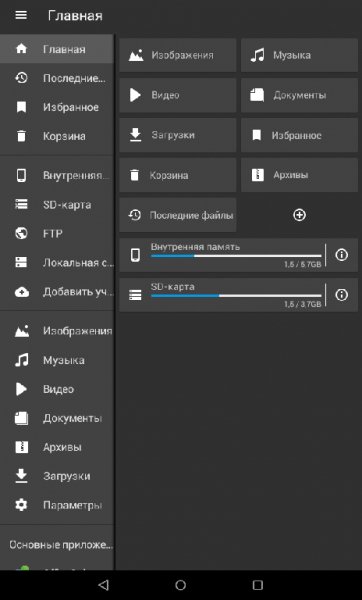Open the Музыка tile on main panel
The width and height of the screenshot is (362, 600).
pyautogui.click(x=299, y=55)
